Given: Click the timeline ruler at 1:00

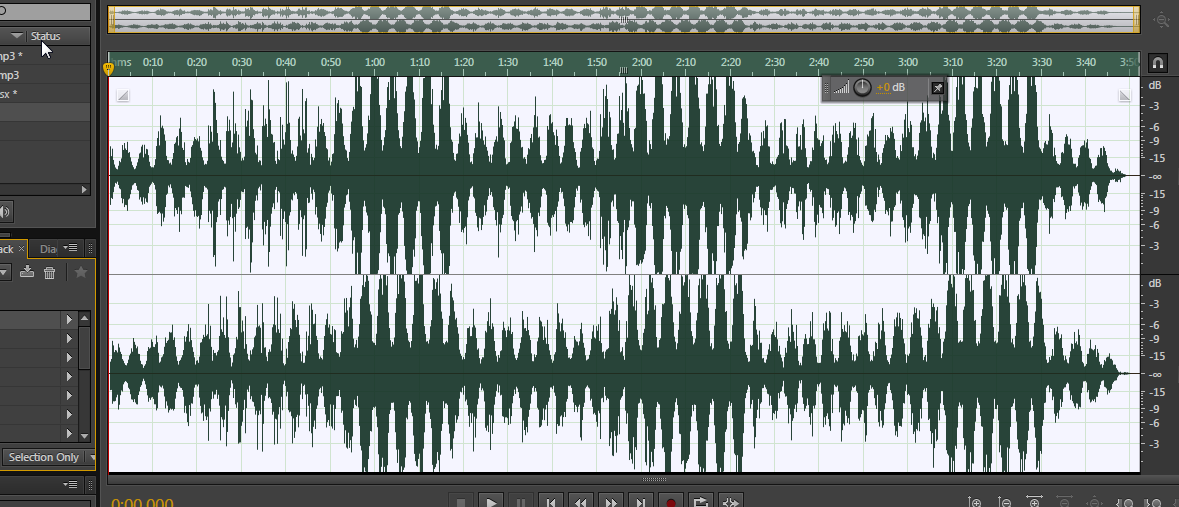Looking at the screenshot, I should 374,62.
